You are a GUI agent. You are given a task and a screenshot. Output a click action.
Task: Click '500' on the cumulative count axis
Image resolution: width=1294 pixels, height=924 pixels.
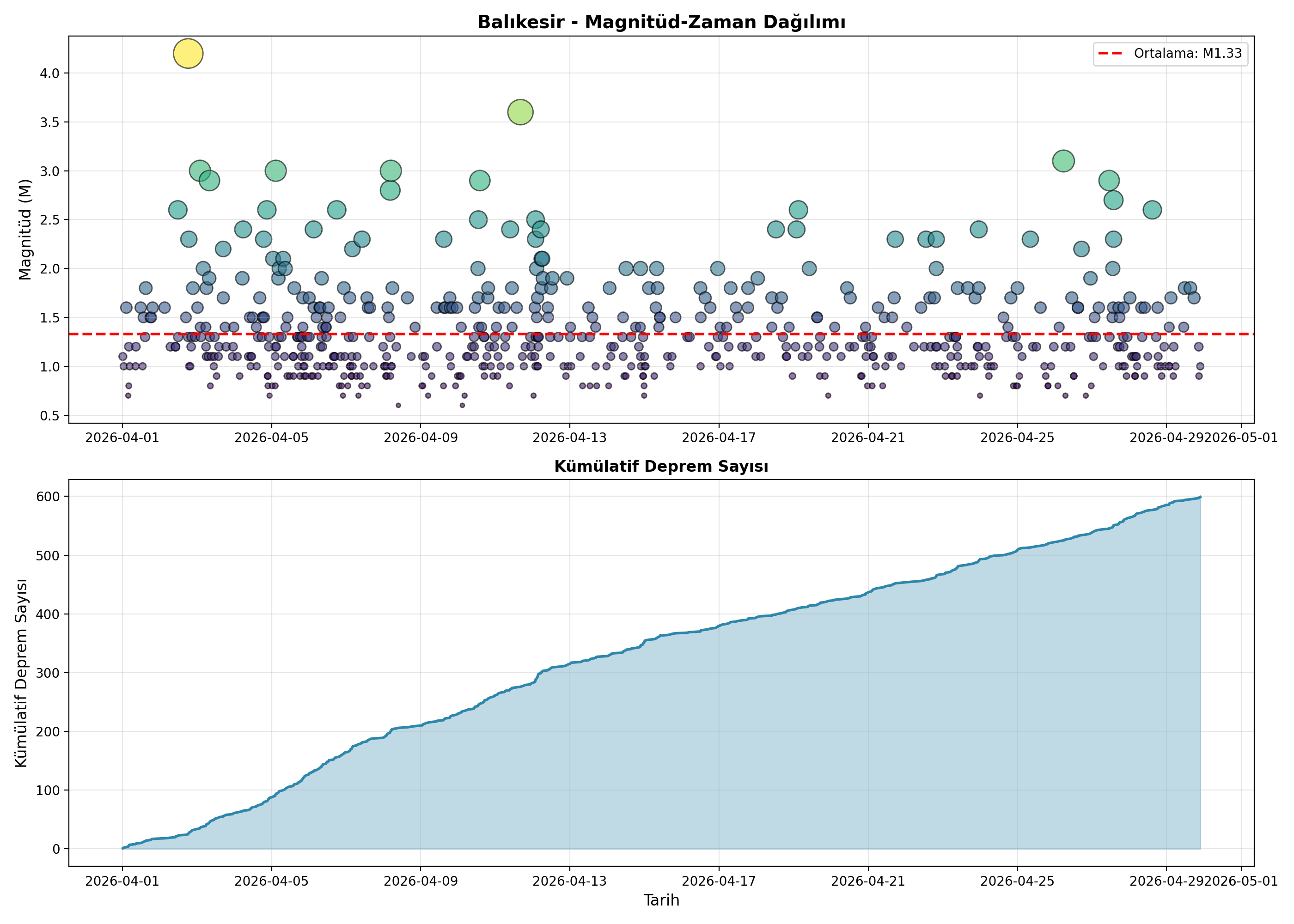click(x=48, y=555)
